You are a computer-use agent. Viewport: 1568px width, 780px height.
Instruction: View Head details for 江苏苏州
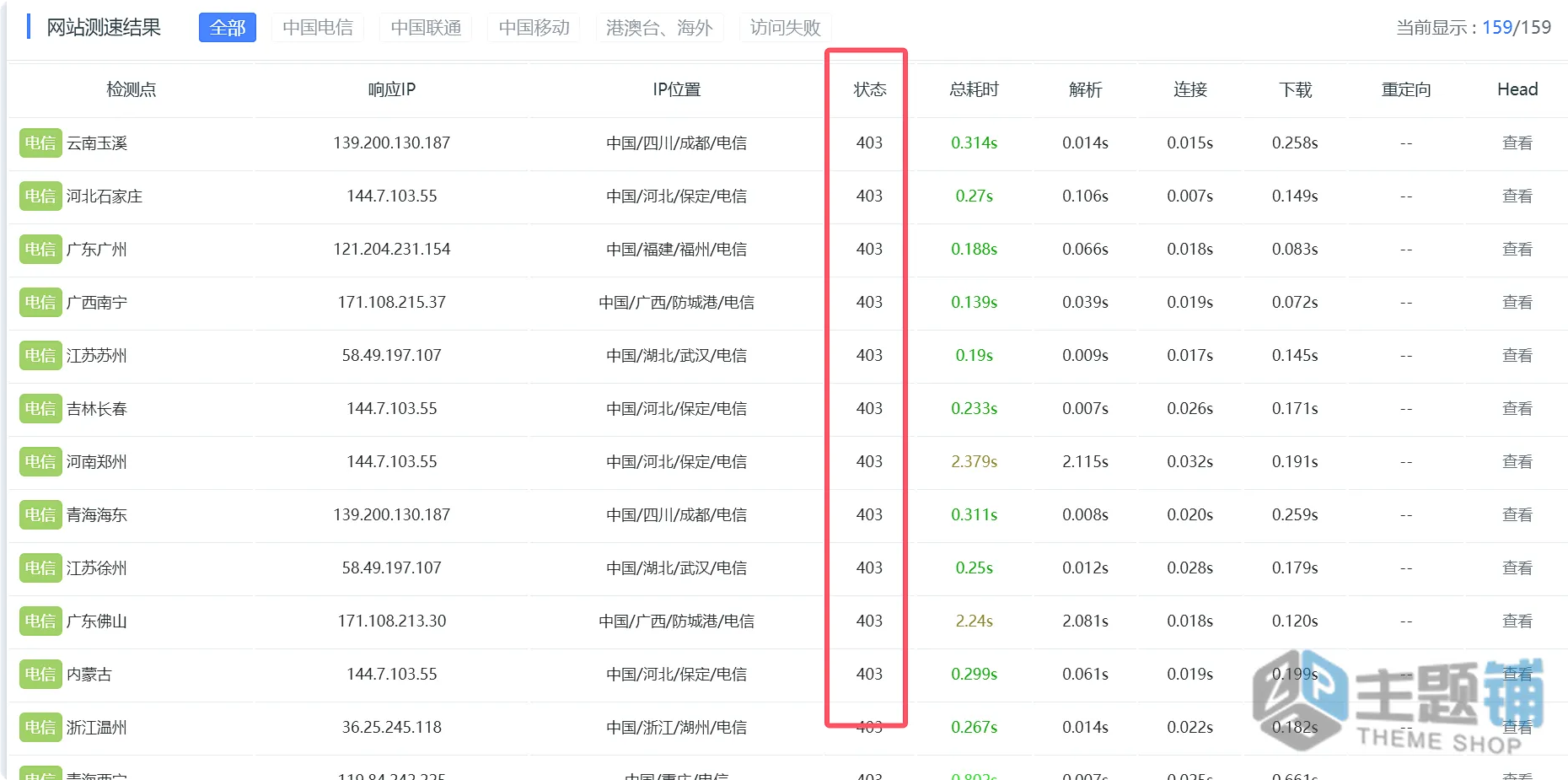click(x=1517, y=356)
